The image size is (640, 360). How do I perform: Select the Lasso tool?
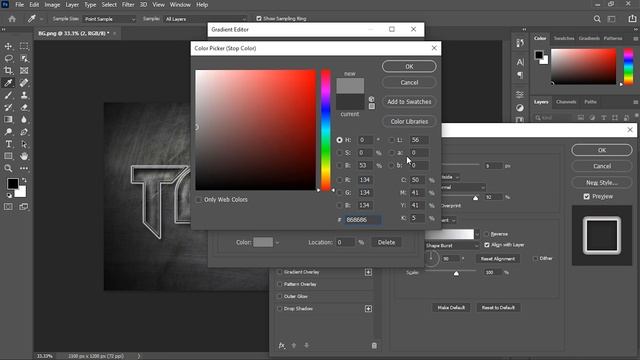click(8, 58)
